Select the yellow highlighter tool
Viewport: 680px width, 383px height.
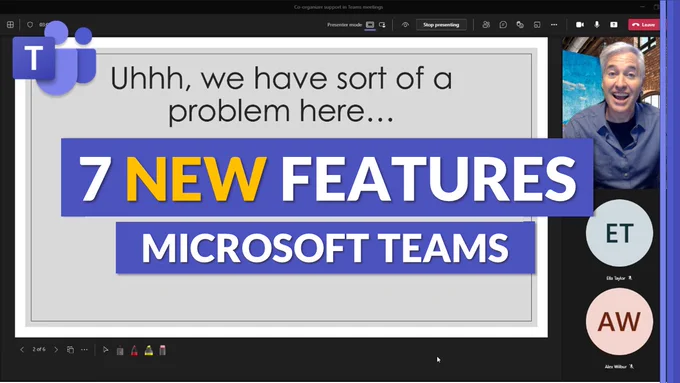[149, 350]
